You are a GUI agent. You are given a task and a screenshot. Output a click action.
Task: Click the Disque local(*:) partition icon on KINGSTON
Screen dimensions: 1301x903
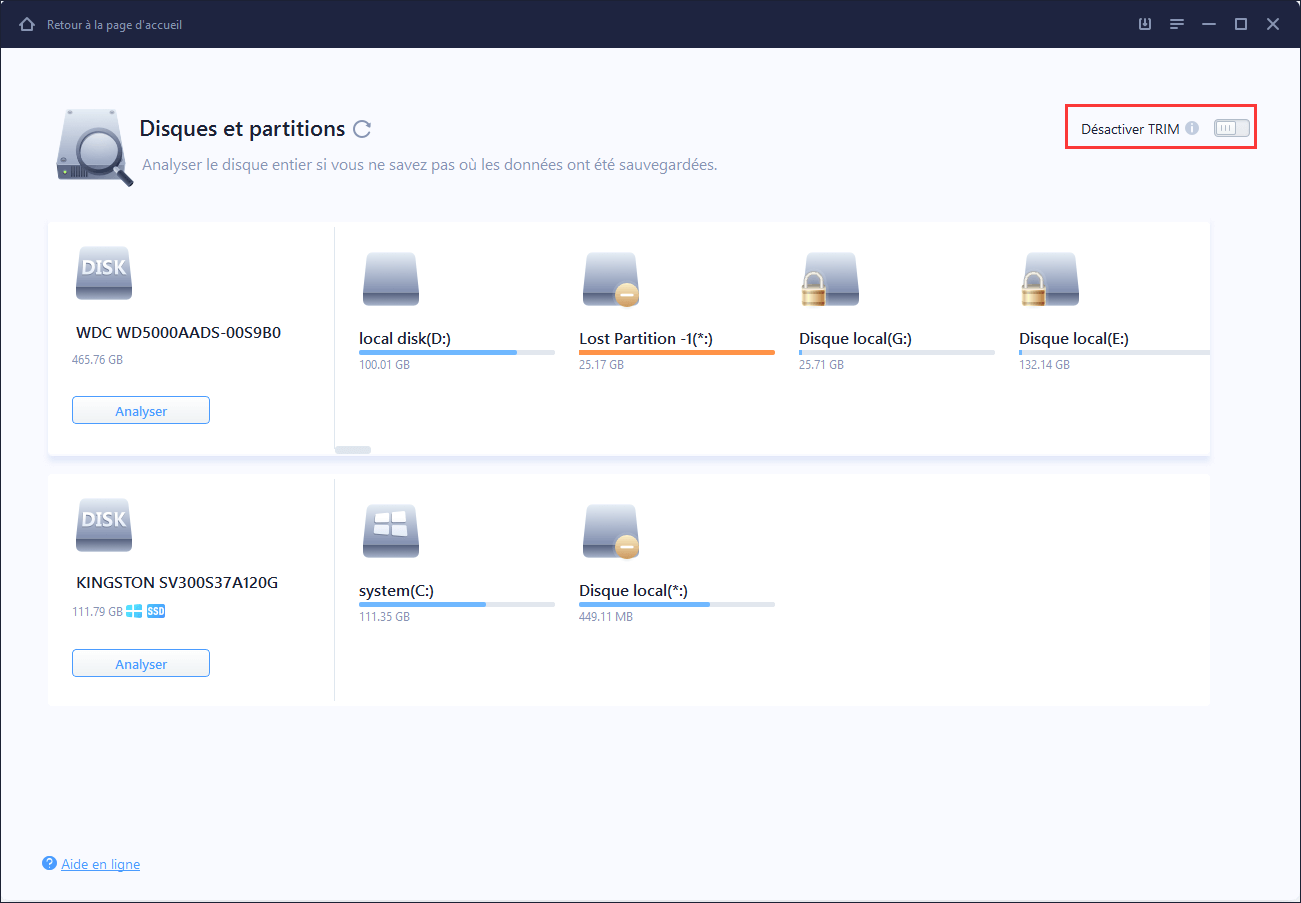tap(611, 531)
